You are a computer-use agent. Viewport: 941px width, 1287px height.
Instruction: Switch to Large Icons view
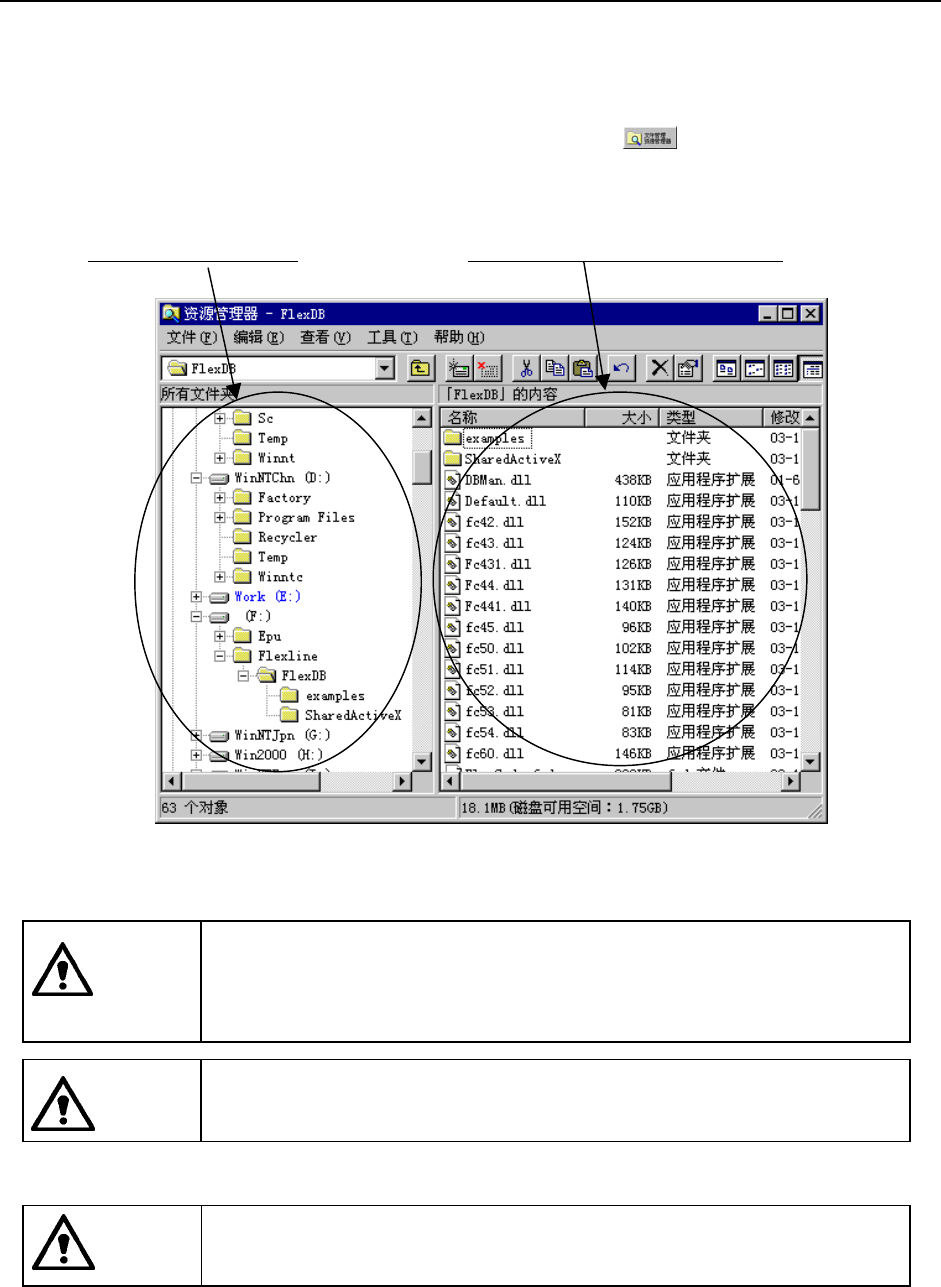coord(726,368)
